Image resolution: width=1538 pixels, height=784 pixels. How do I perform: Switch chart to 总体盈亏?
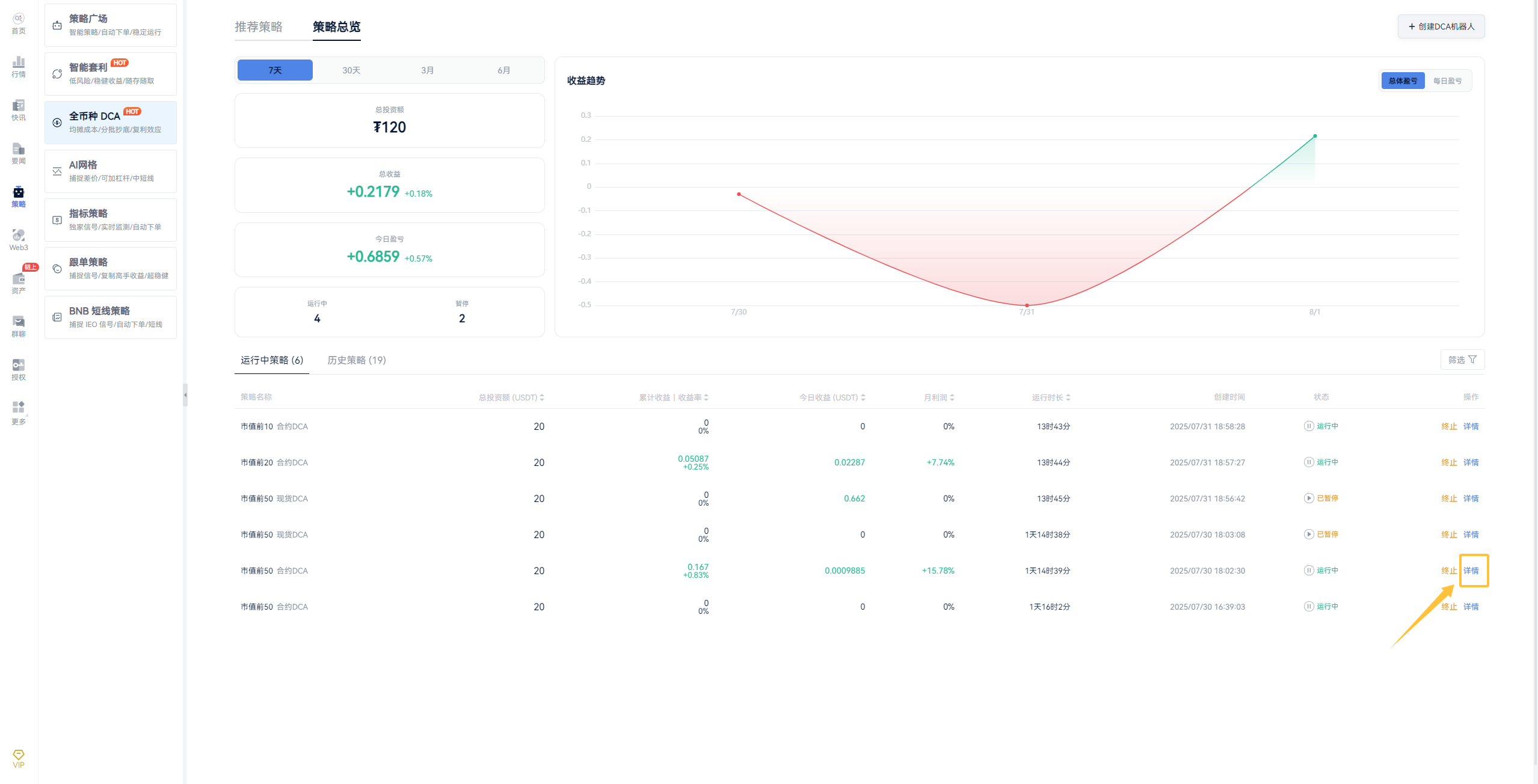[x=1403, y=81]
